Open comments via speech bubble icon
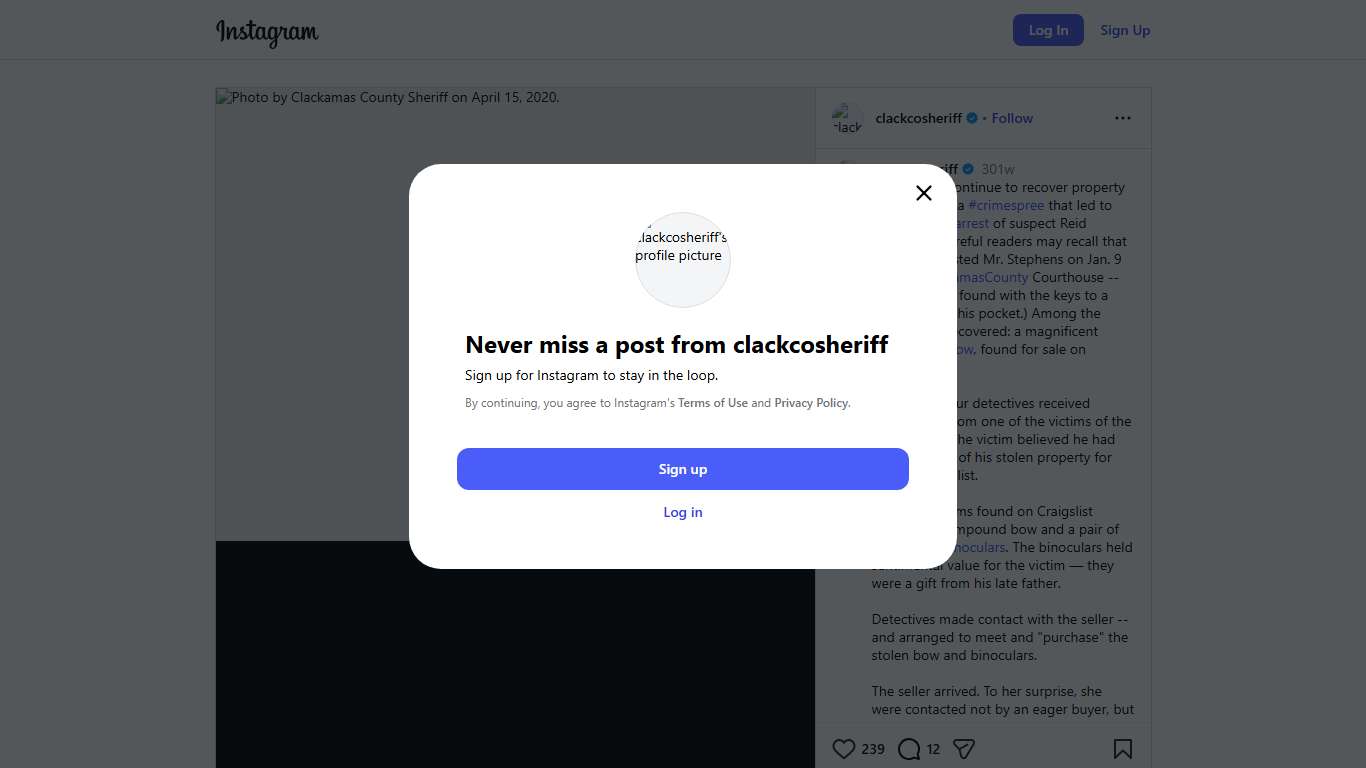Image resolution: width=1366 pixels, height=768 pixels. coord(909,749)
